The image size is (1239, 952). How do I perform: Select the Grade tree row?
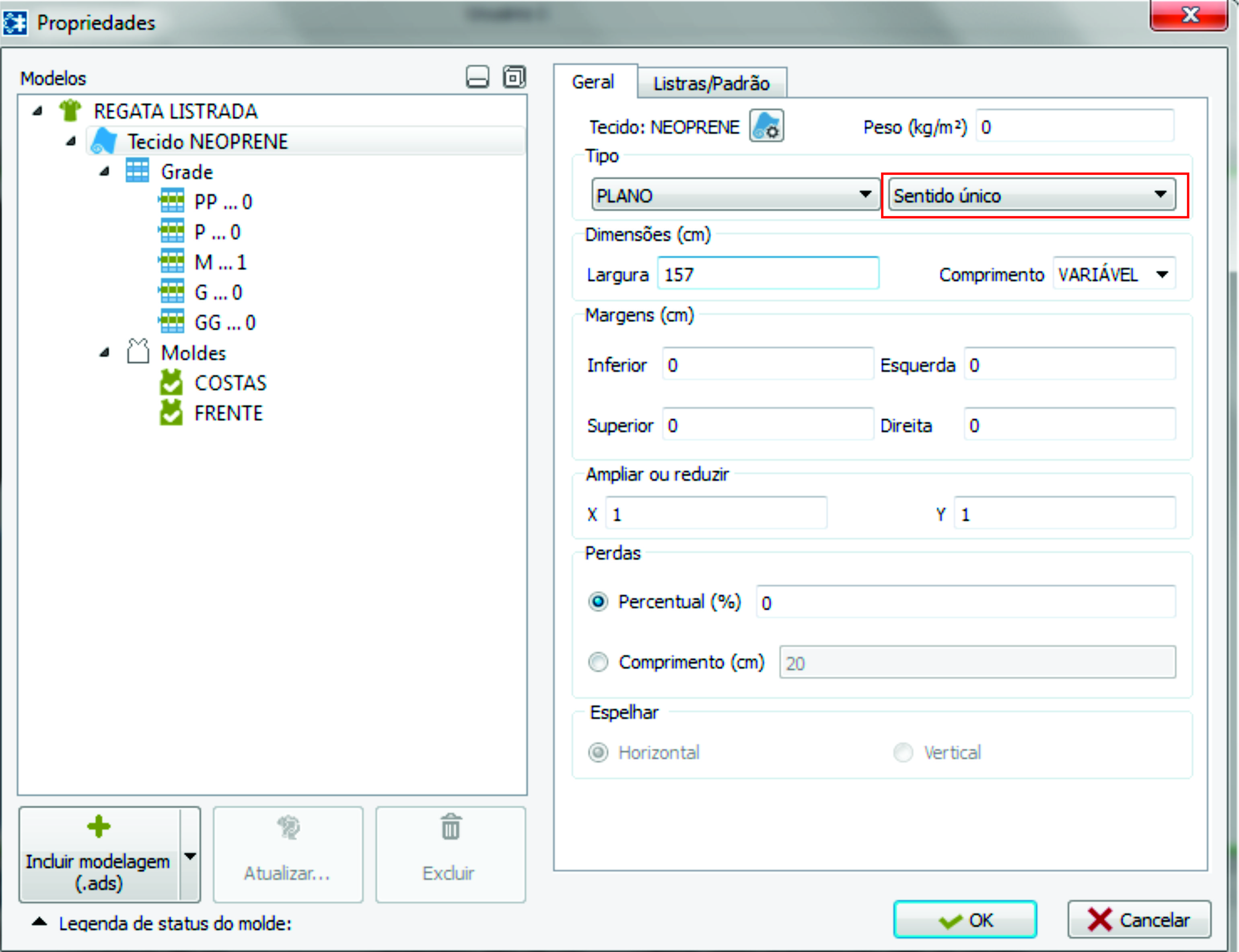point(187,171)
